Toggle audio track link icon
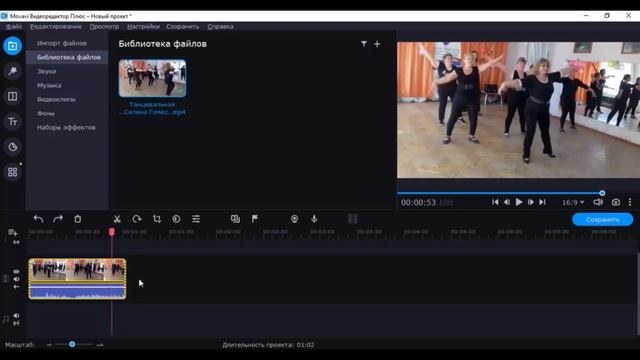This screenshot has height=360, width=640. tap(16, 323)
